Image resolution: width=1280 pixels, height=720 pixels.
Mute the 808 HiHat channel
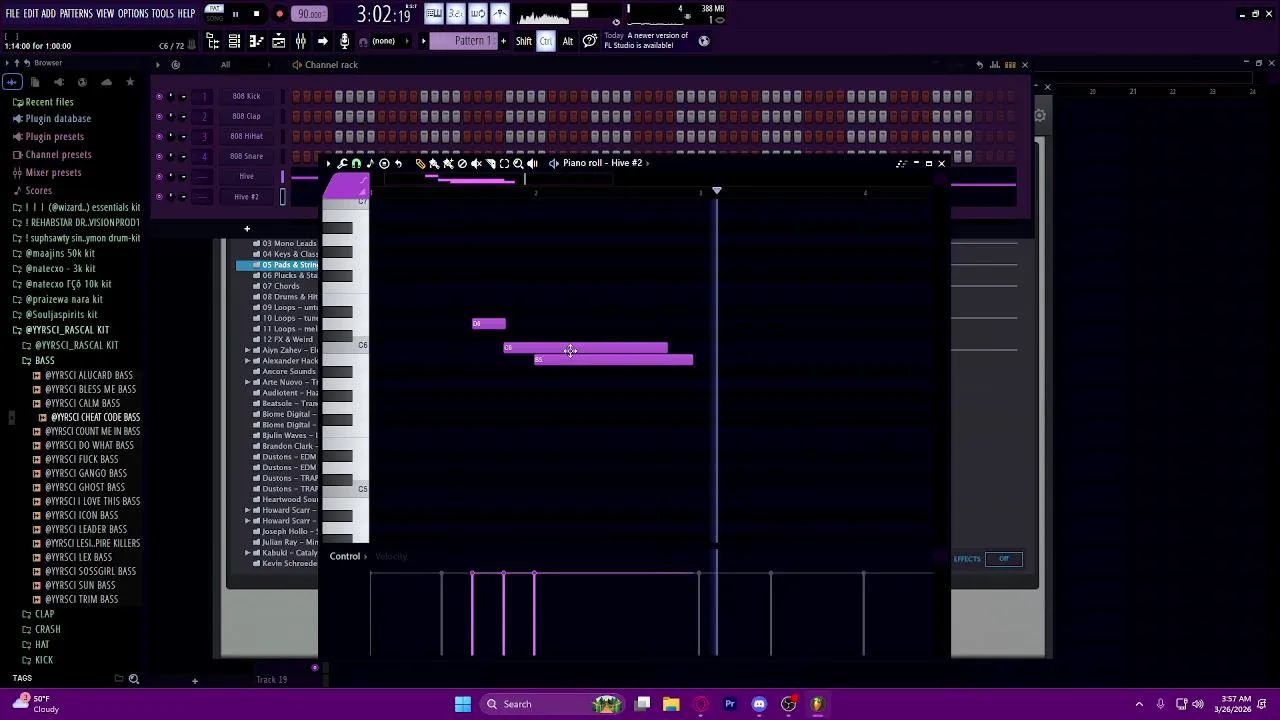(x=159, y=136)
